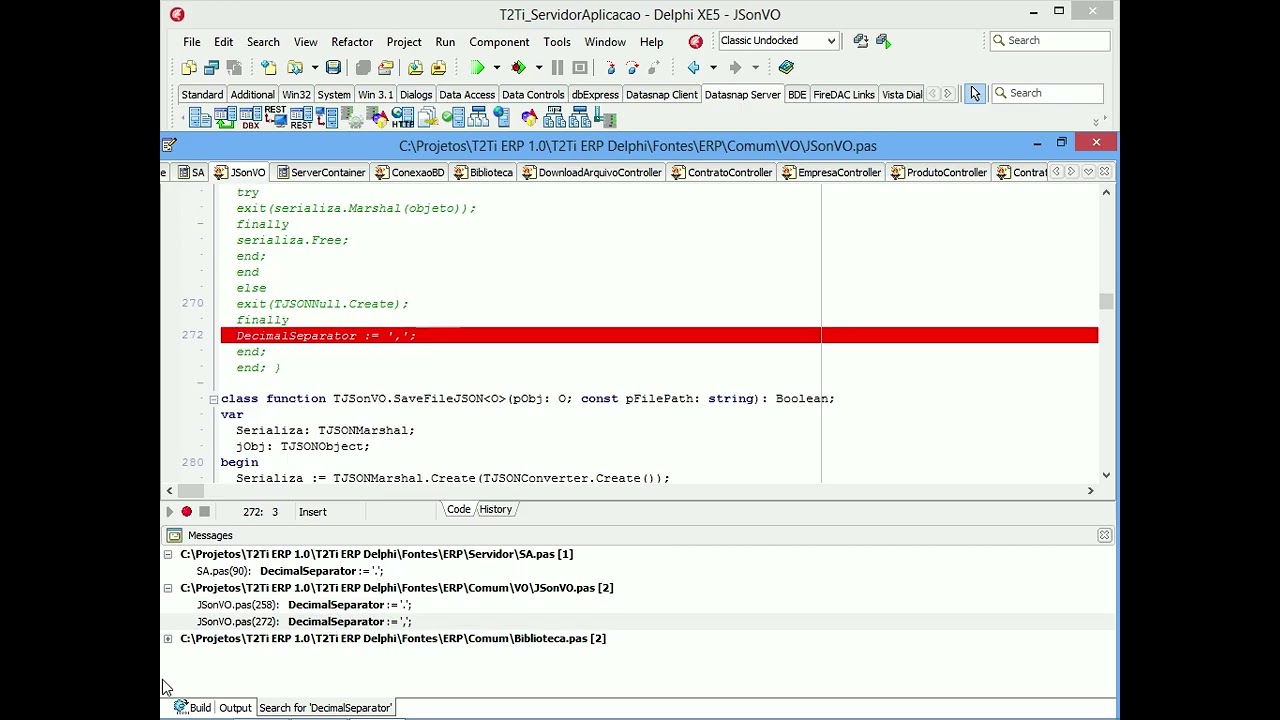Switch to ServerContainer editor tab
1280x720 pixels.
[x=320, y=172]
